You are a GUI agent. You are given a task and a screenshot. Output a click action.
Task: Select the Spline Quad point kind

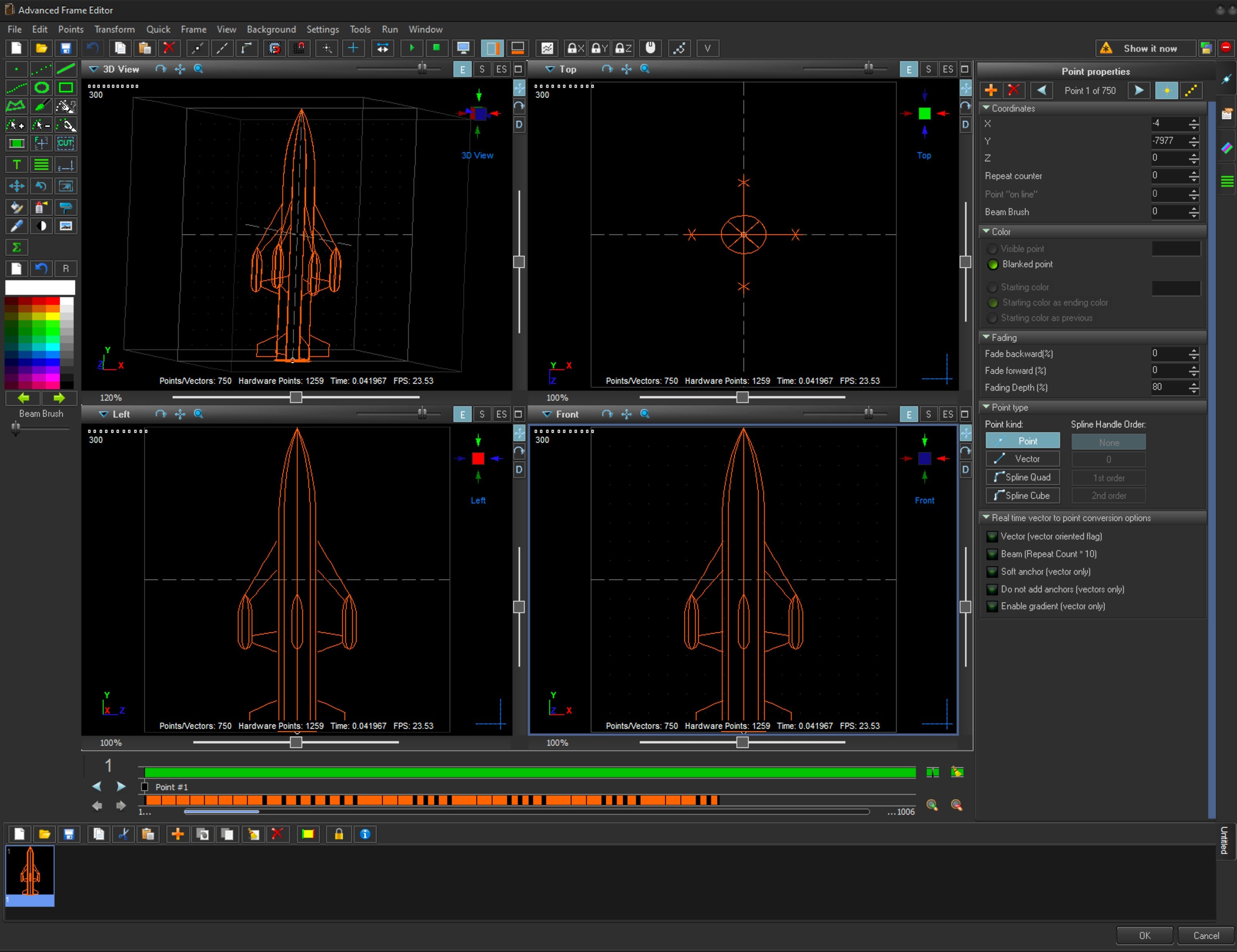tap(1022, 477)
